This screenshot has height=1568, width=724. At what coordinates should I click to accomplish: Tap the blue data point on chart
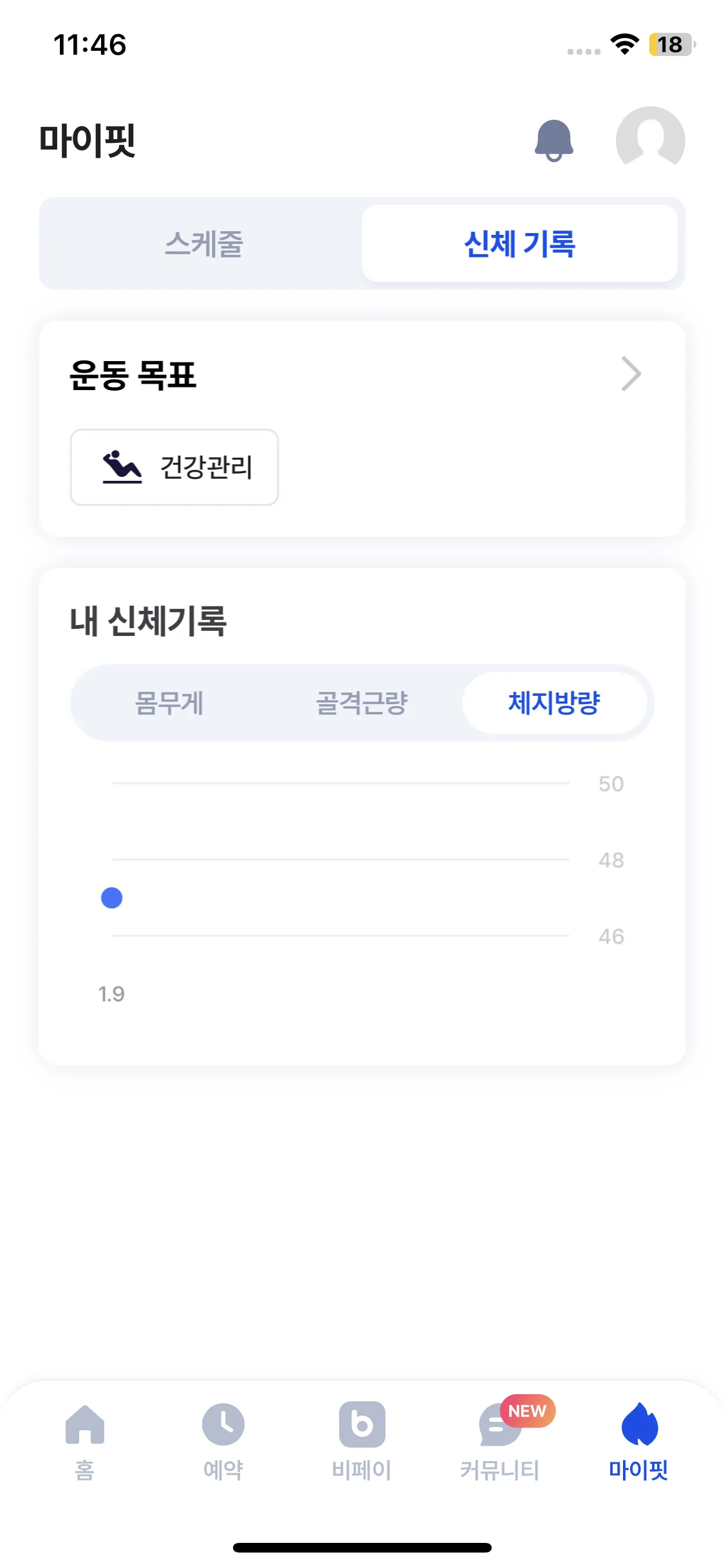pyautogui.click(x=112, y=898)
